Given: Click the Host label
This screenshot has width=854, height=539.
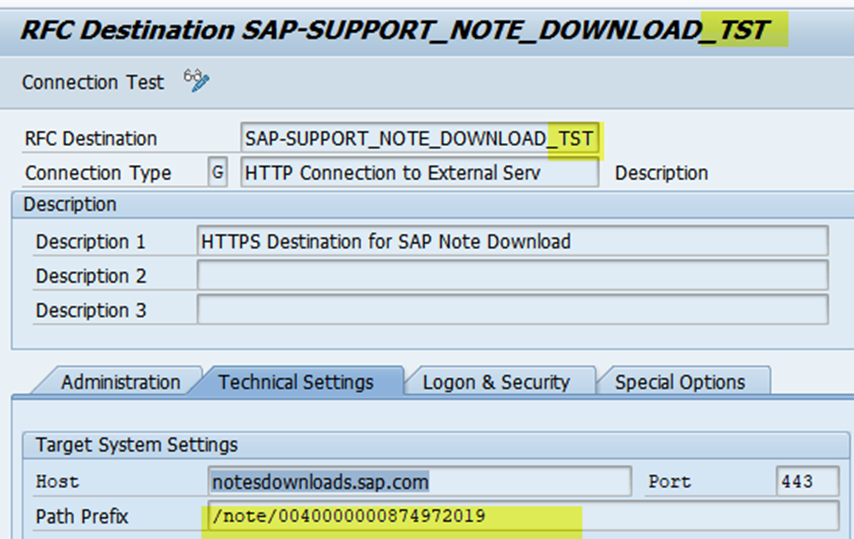Looking at the screenshot, I should pos(57,482).
